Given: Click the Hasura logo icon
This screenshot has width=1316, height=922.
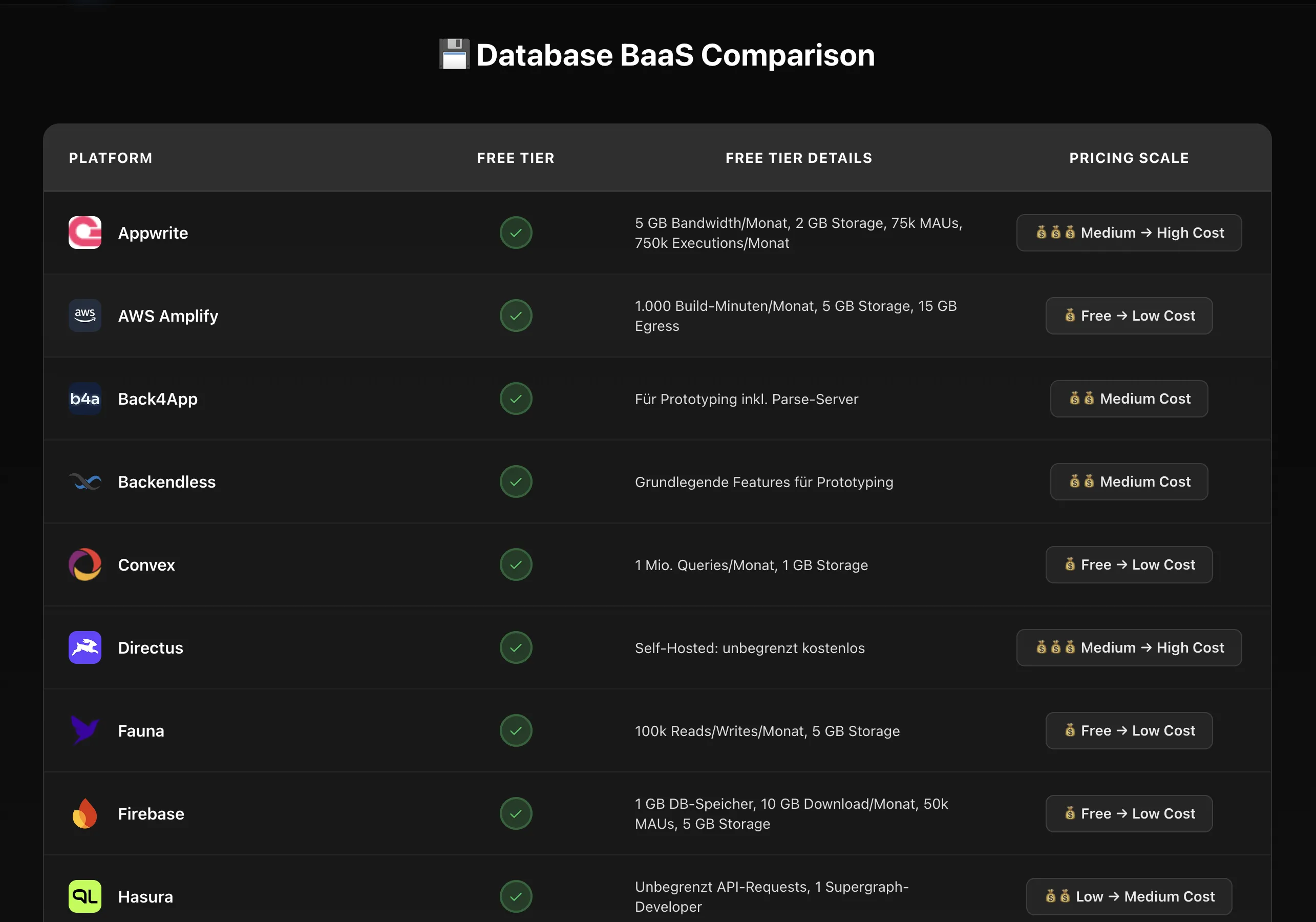Looking at the screenshot, I should point(85,896).
